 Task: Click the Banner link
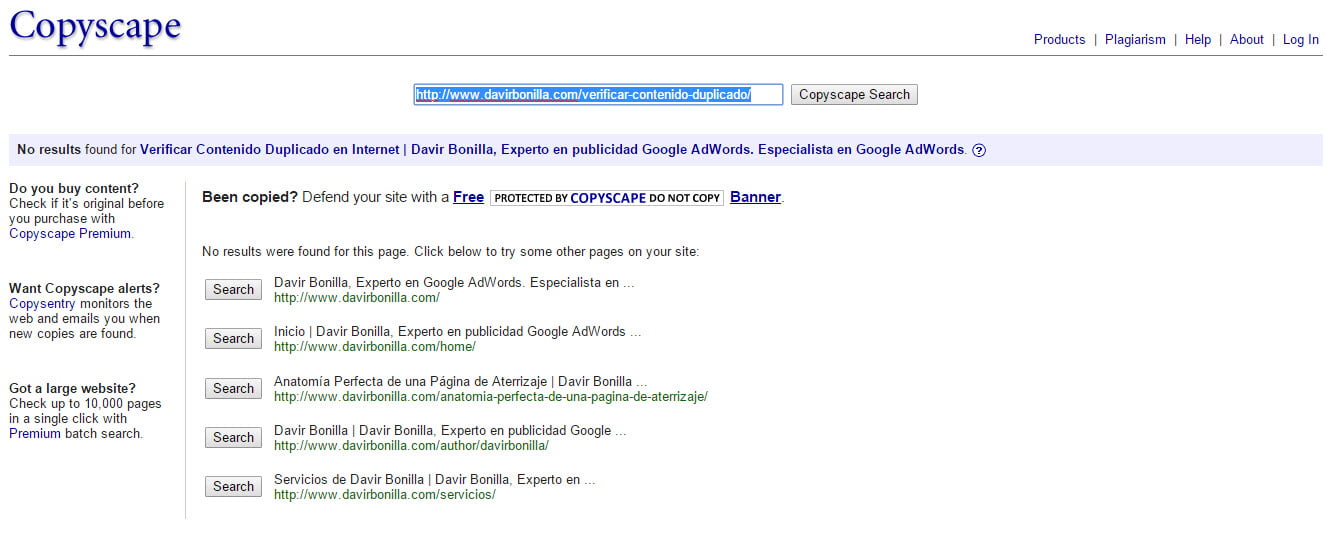(x=755, y=197)
